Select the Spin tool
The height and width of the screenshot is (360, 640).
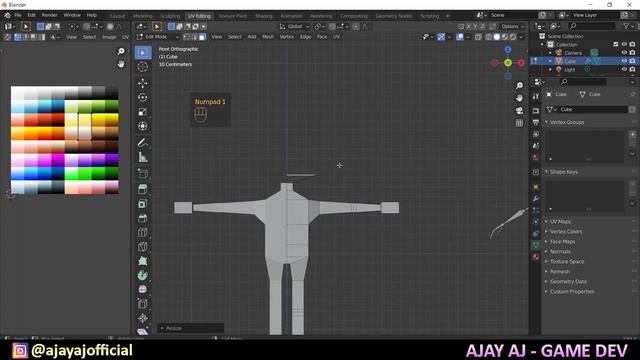pos(143,275)
